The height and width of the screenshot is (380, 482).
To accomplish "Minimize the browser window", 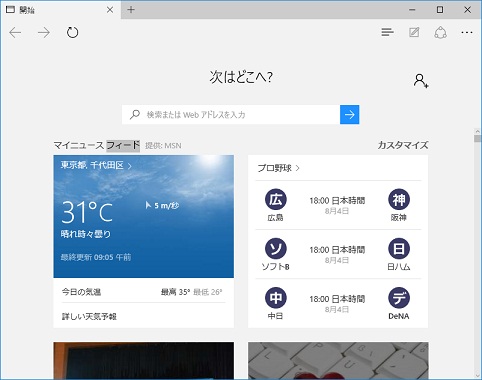I will [x=412, y=10].
